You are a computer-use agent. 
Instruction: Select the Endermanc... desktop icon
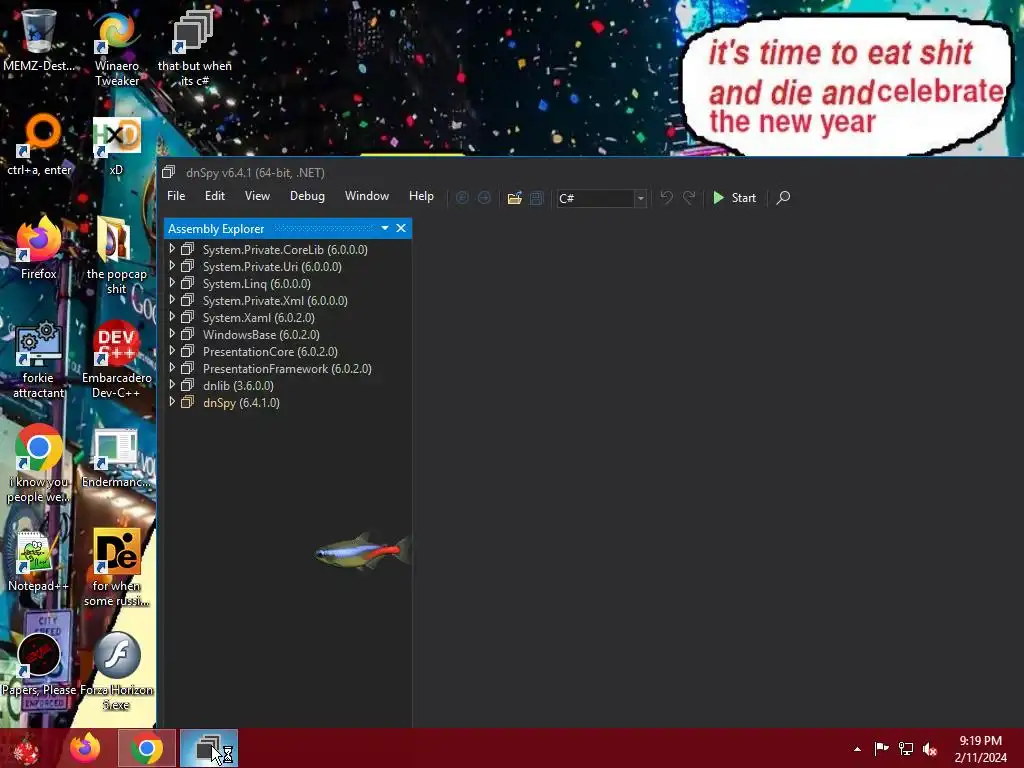pyautogui.click(x=116, y=457)
